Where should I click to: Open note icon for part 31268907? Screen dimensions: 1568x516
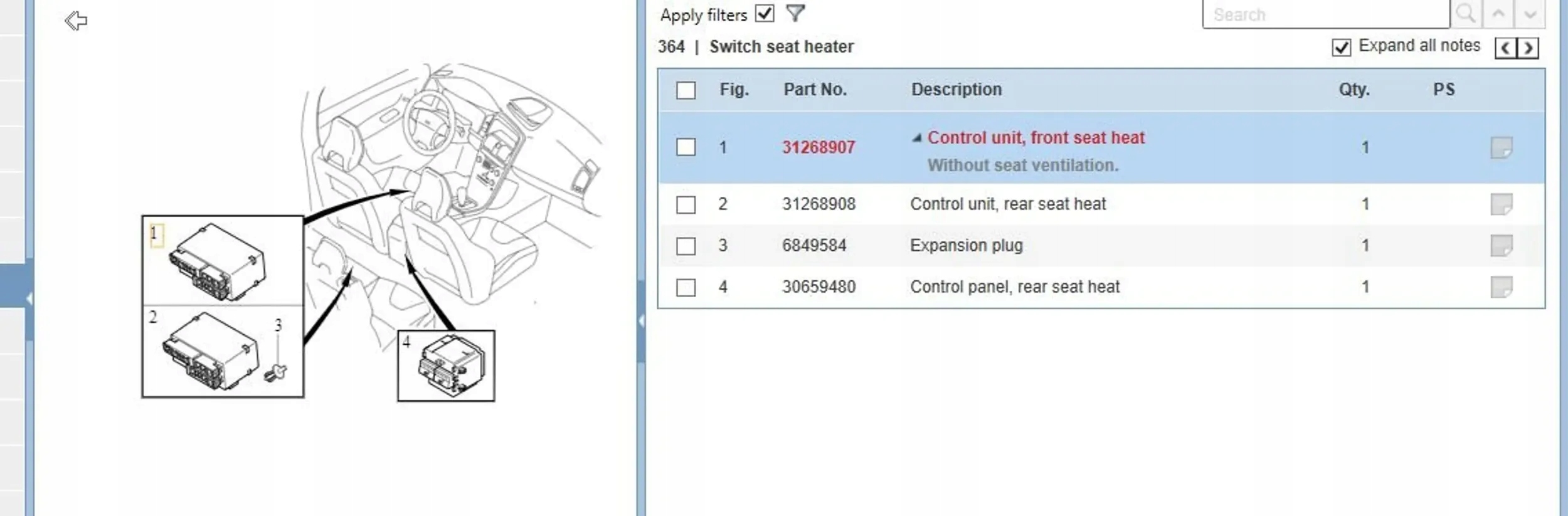(1501, 148)
